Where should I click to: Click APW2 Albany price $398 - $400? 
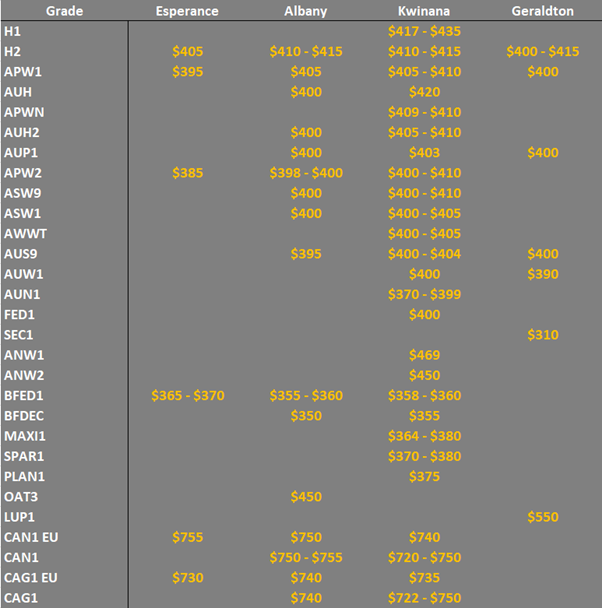pyautogui.click(x=306, y=173)
